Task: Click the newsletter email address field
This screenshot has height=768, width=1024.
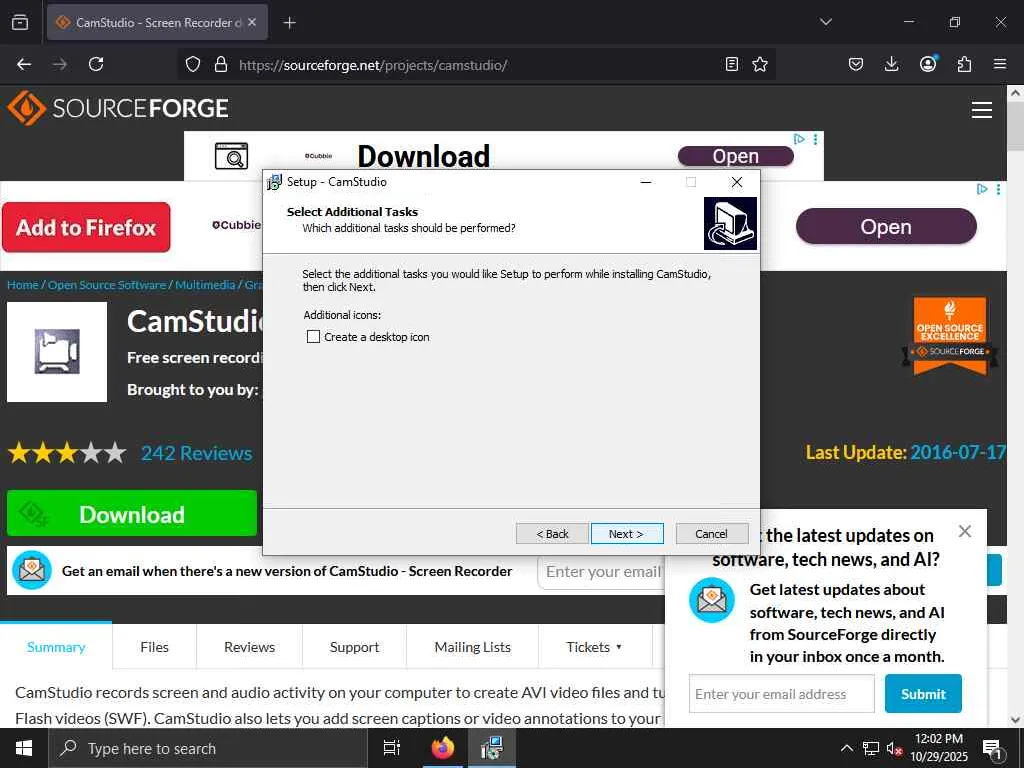Action: pos(782,694)
